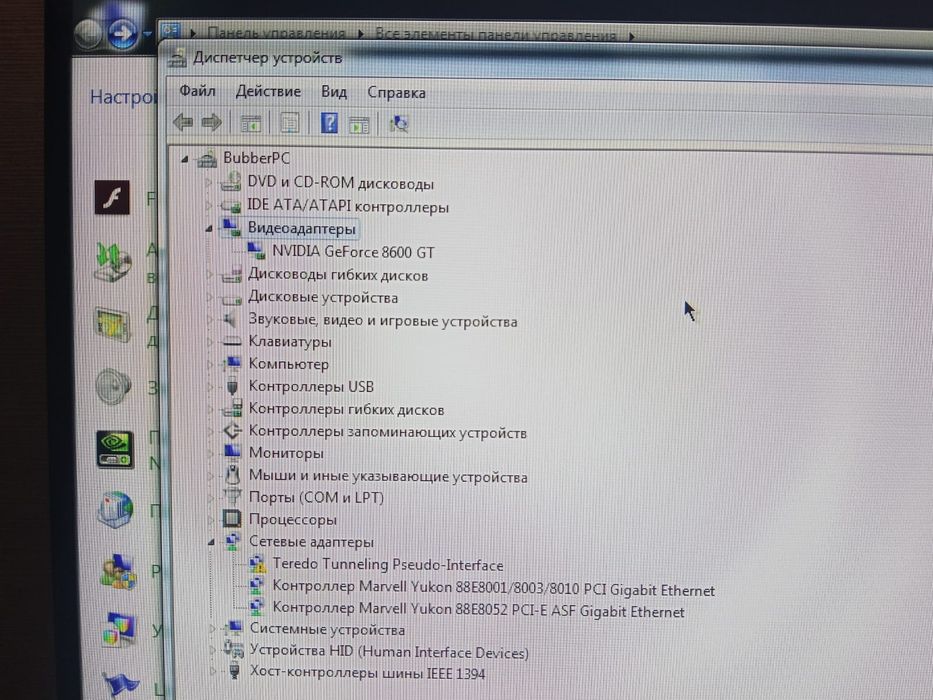Viewport: 933px width, 700px height.
Task: Click mouse icon beside Мыши и иные
Action: click(233, 474)
